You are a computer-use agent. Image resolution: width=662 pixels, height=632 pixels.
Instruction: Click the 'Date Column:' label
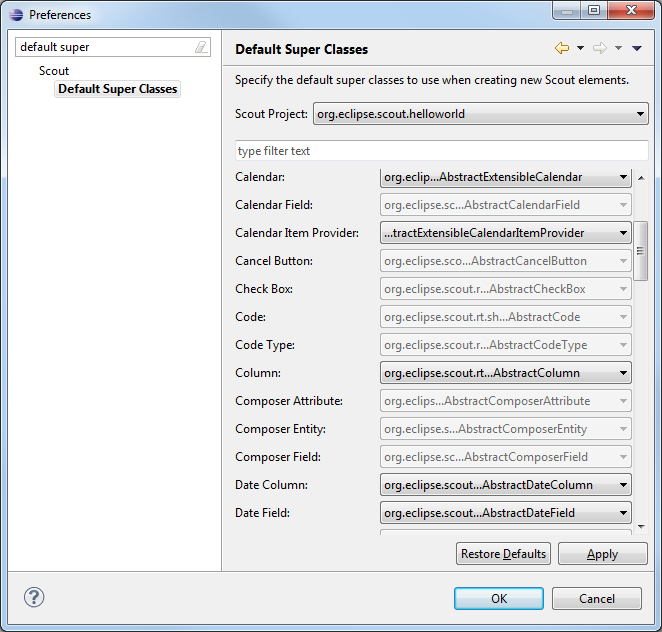click(271, 485)
